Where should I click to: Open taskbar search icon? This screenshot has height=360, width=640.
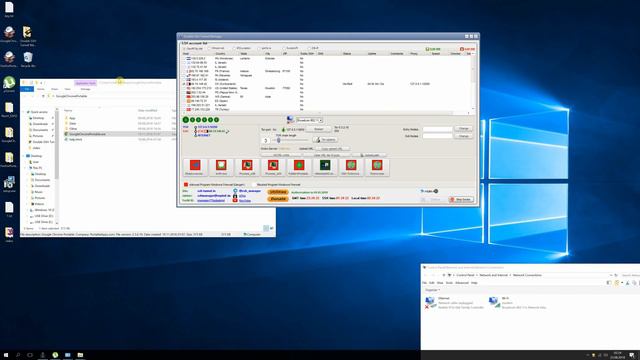coord(18,355)
